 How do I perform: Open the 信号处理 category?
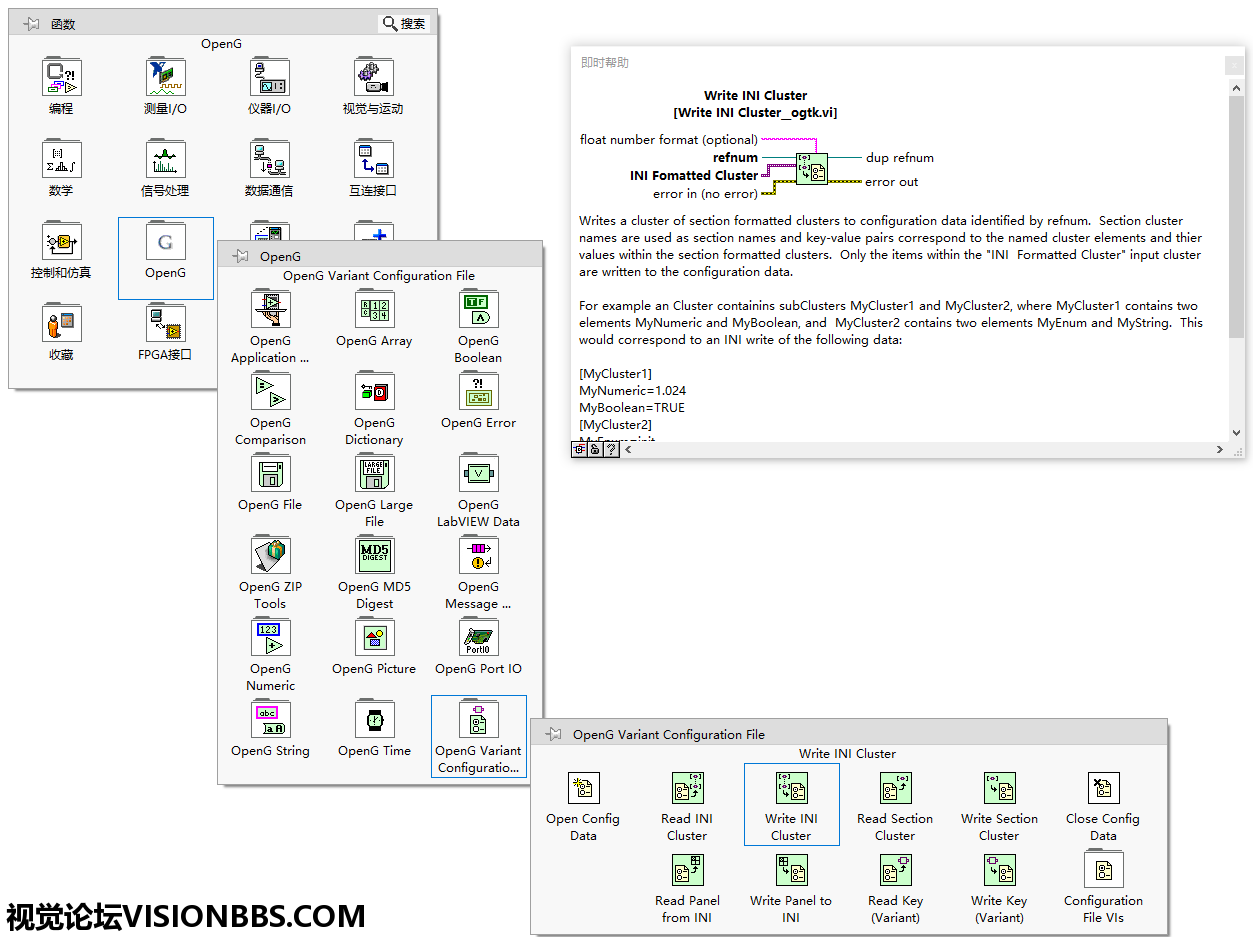165,160
